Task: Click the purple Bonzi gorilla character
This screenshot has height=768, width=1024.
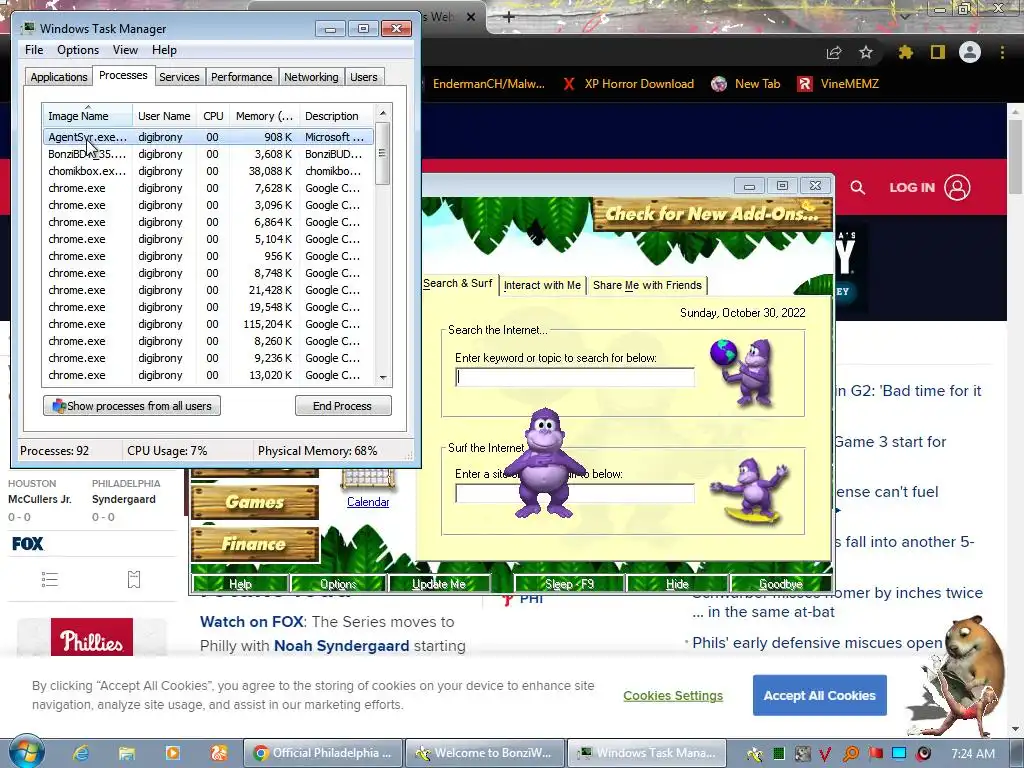Action: 543,464
